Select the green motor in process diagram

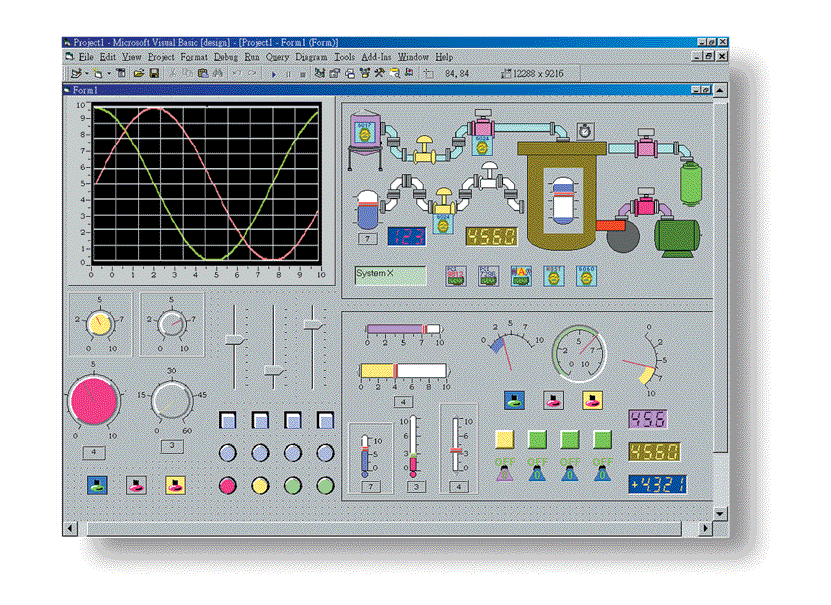click(677, 237)
